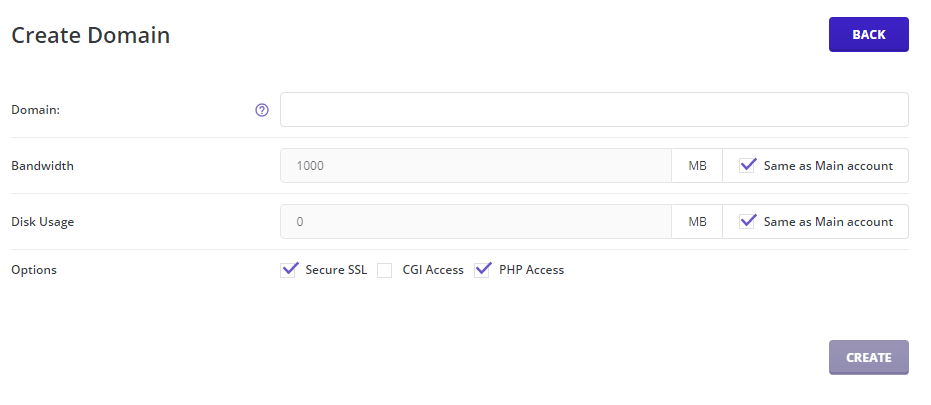Go back using the BACK button
The height and width of the screenshot is (405, 931).
pyautogui.click(x=868, y=34)
